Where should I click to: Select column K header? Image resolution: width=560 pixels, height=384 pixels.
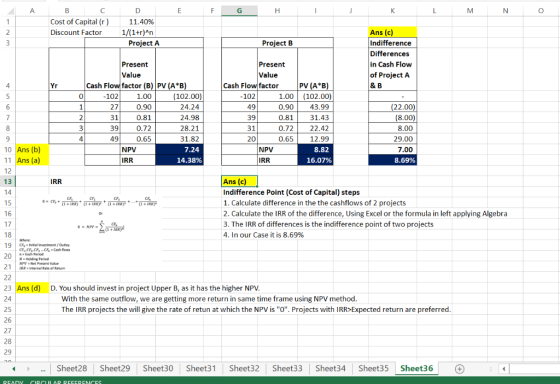[392, 11]
